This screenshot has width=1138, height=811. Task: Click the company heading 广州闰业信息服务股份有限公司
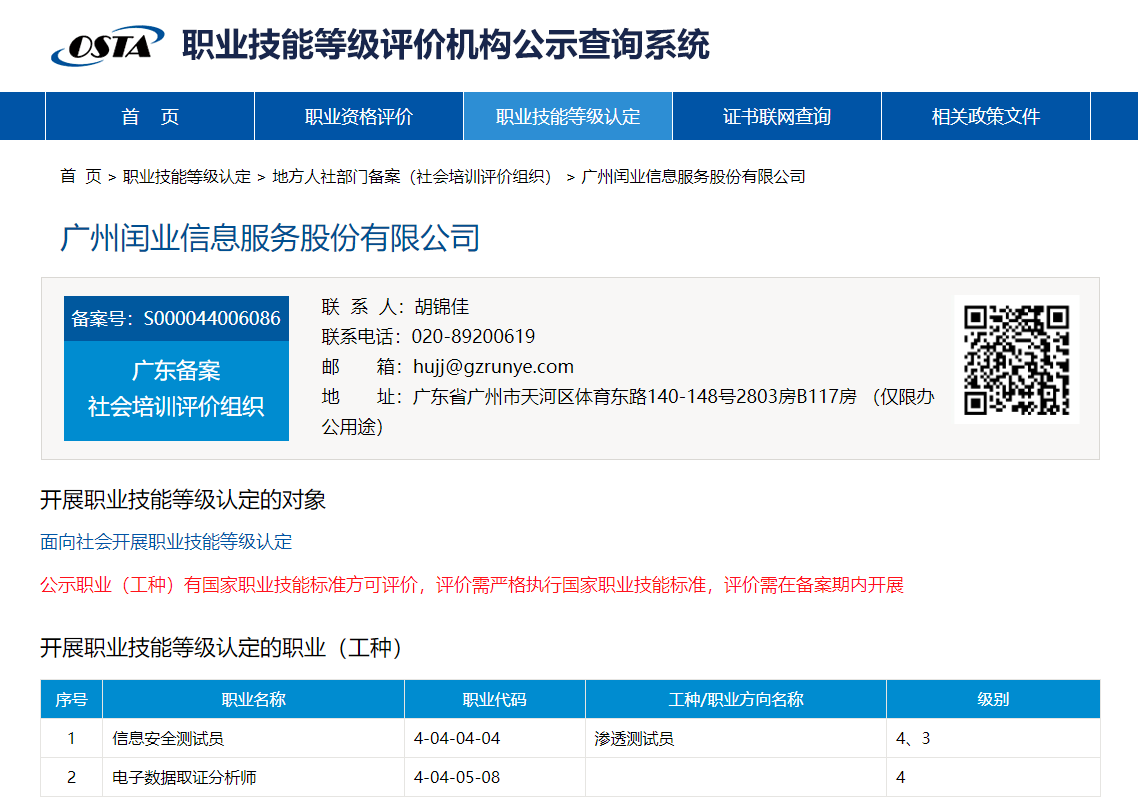point(270,237)
